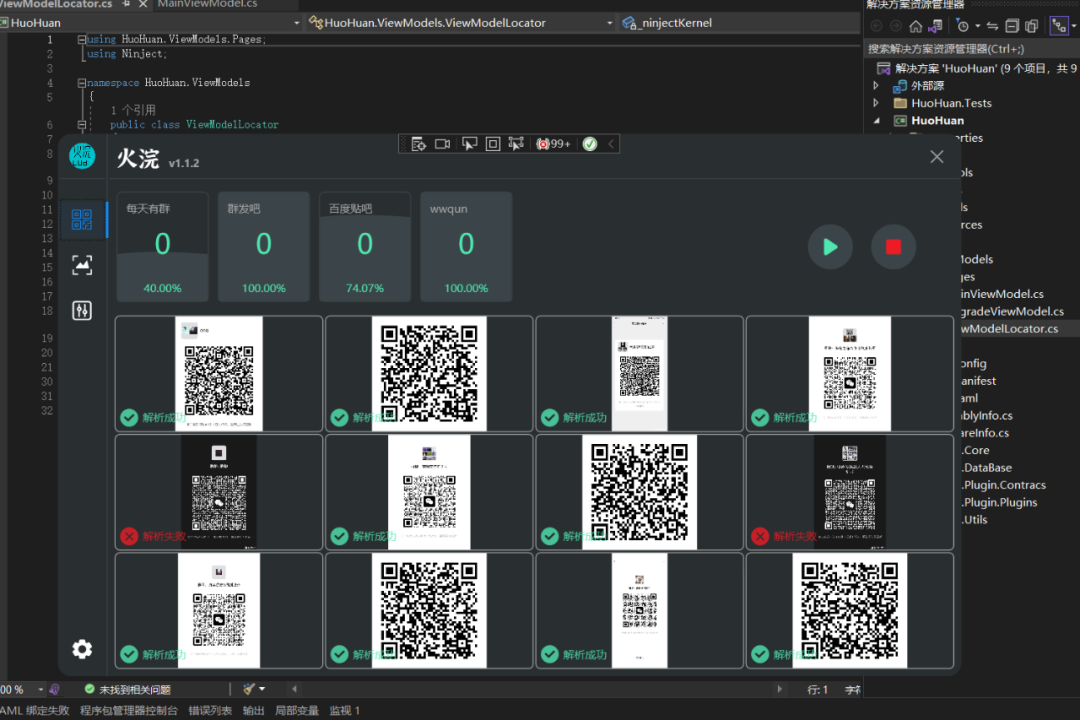Open the 监视 1 tab
1080x720 pixels.
(344, 710)
